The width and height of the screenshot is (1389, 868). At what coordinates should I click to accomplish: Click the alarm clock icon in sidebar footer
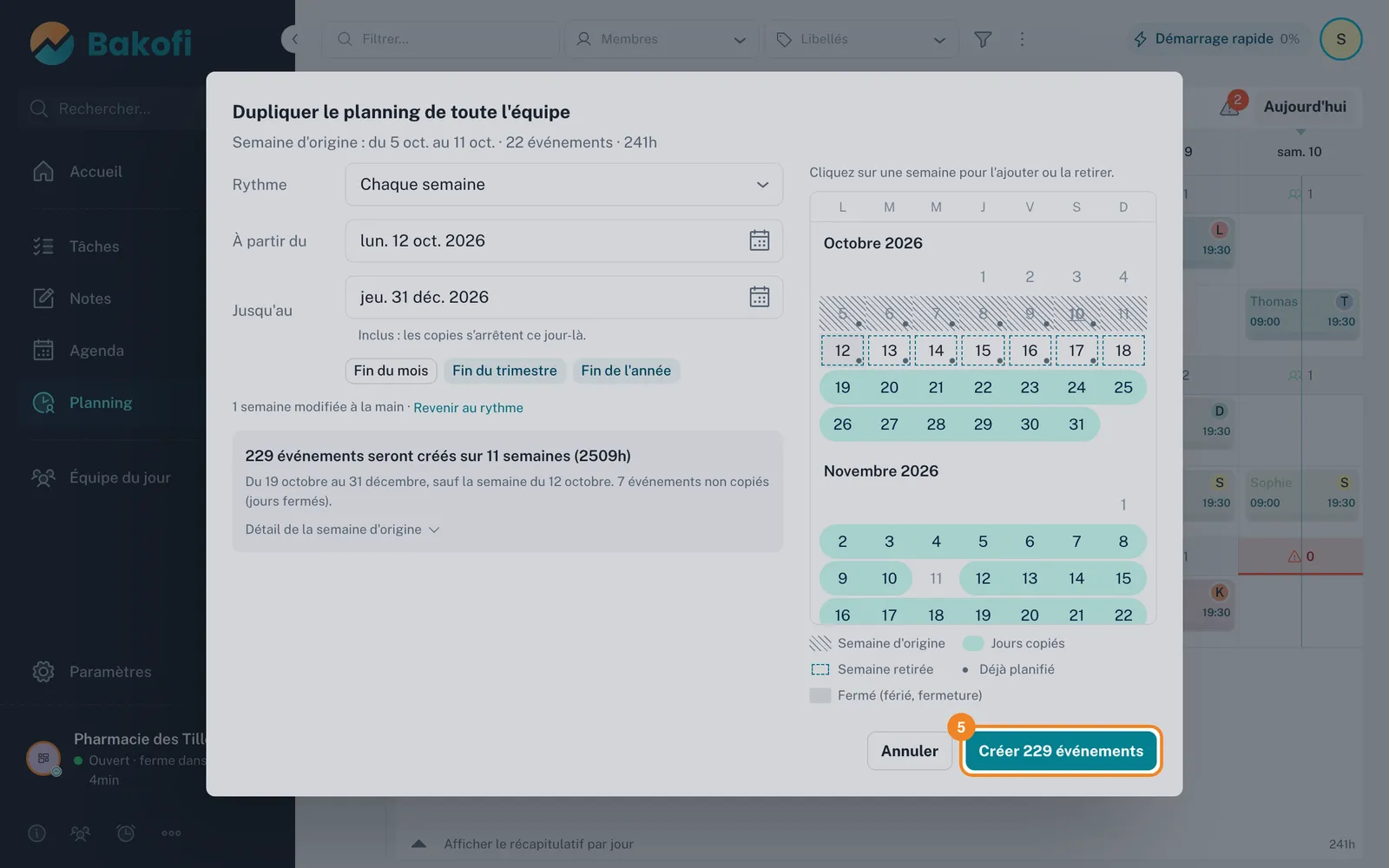point(126,833)
